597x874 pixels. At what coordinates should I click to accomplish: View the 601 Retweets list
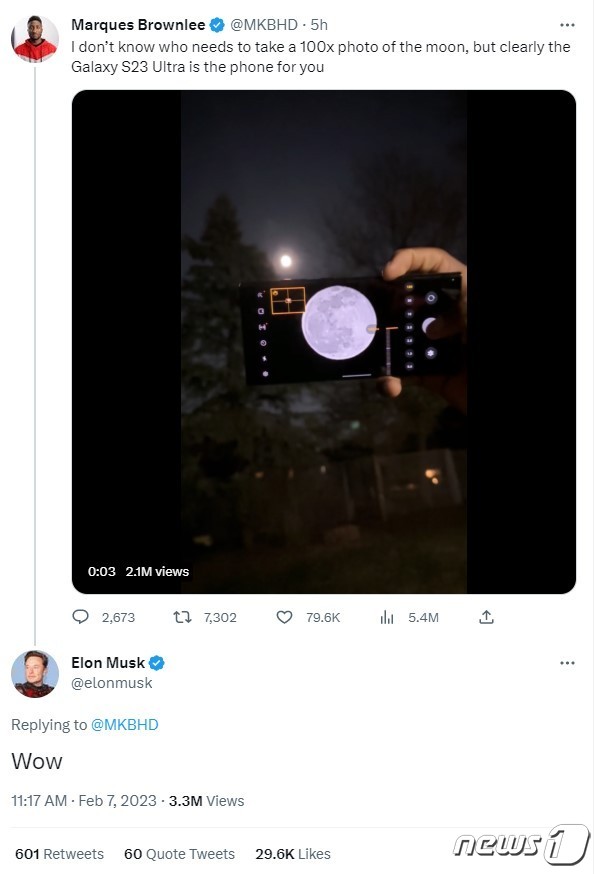[x=59, y=854]
